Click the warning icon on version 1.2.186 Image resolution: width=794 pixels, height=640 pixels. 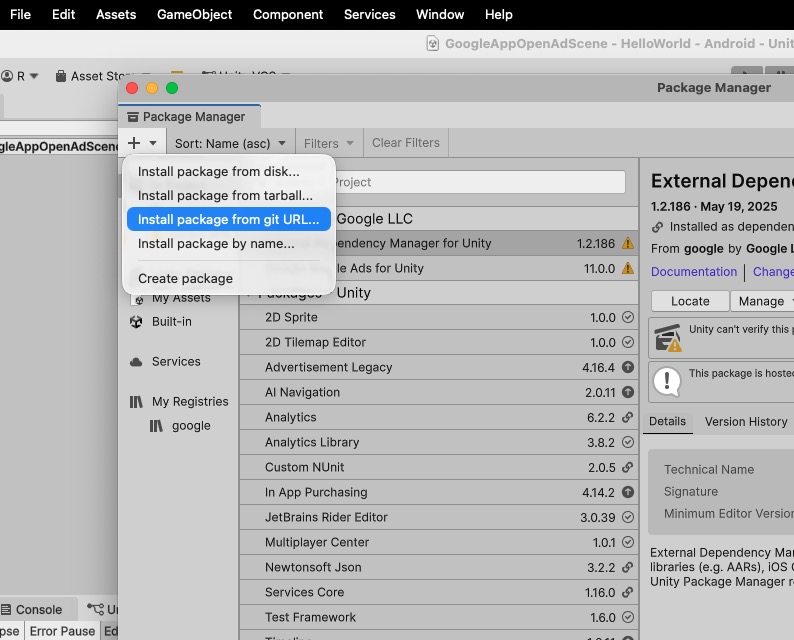628,243
